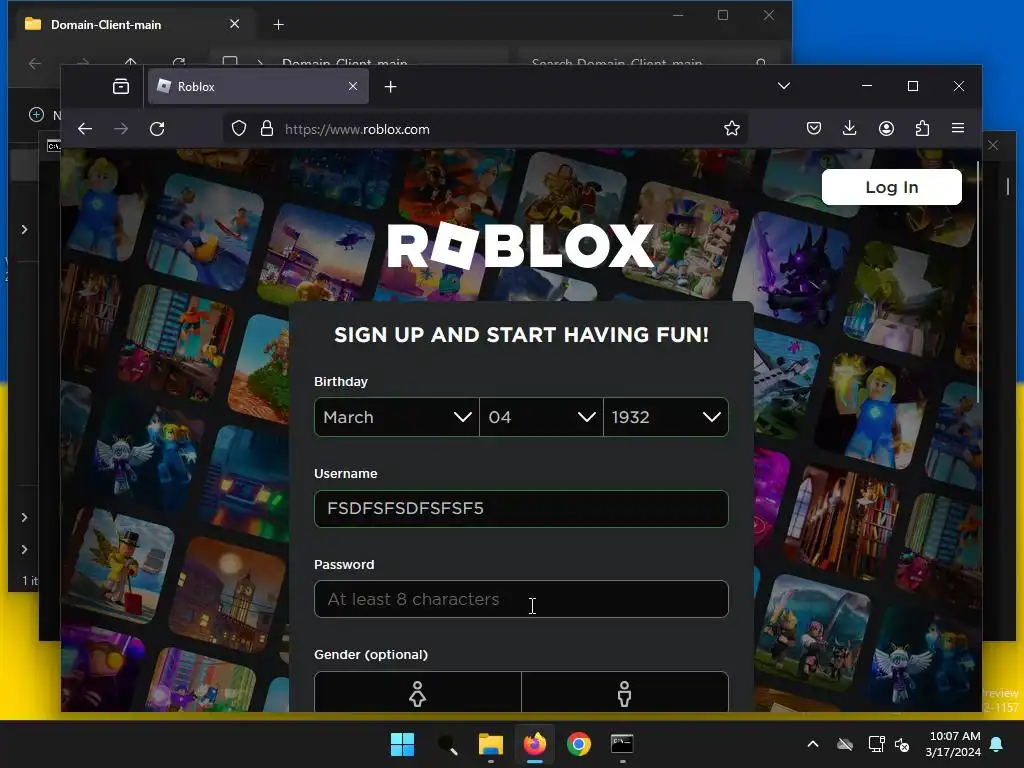Open the cloud sync tray icon
1024x768 pixels.
[845, 744]
